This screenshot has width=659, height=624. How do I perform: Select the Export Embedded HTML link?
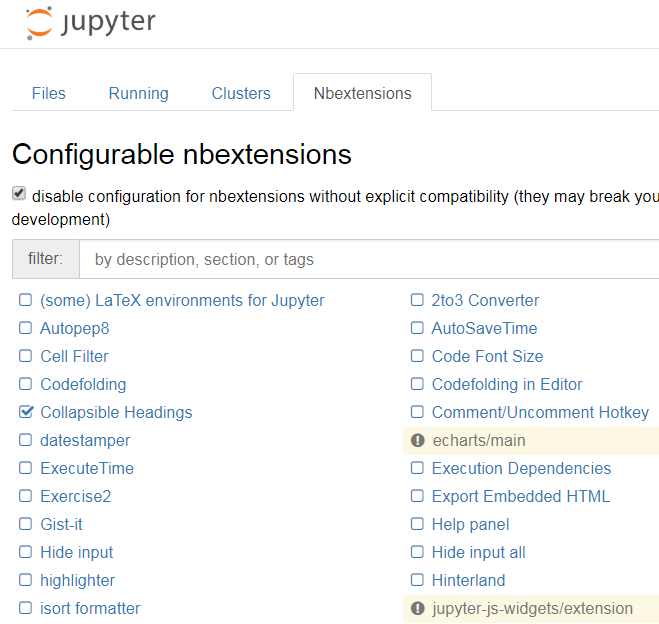[520, 496]
